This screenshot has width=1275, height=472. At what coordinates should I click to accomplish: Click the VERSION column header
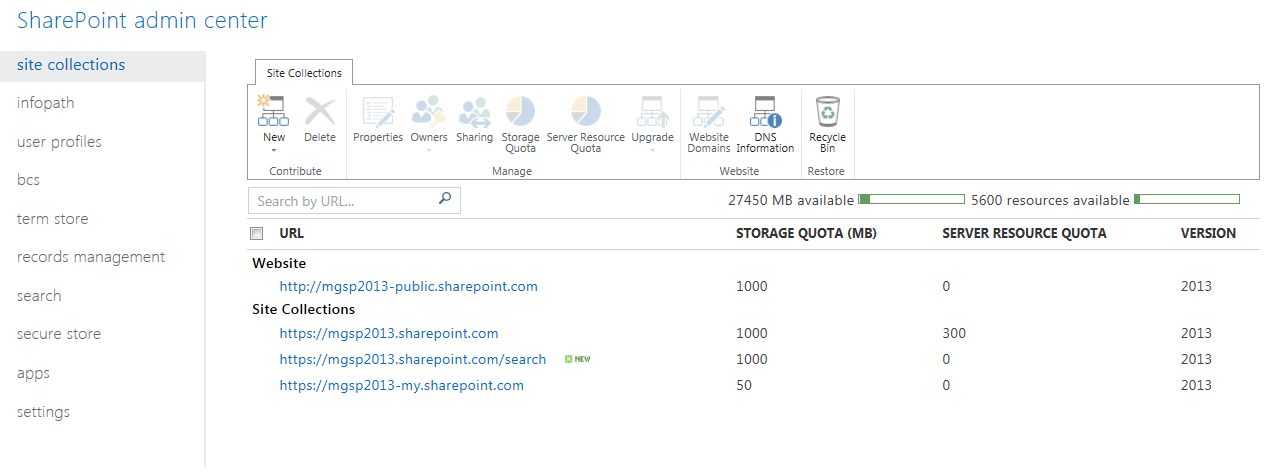(x=1208, y=233)
